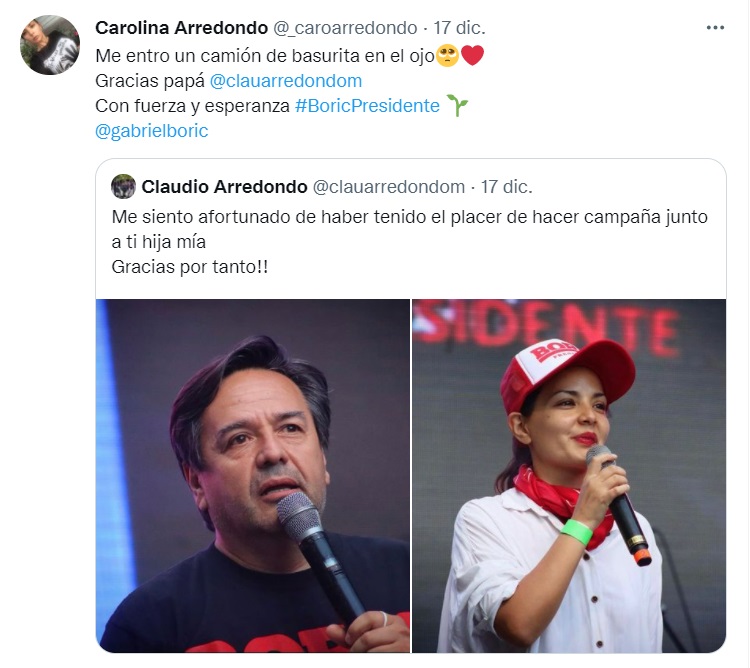Open the @gabrielboric mention

(x=152, y=131)
